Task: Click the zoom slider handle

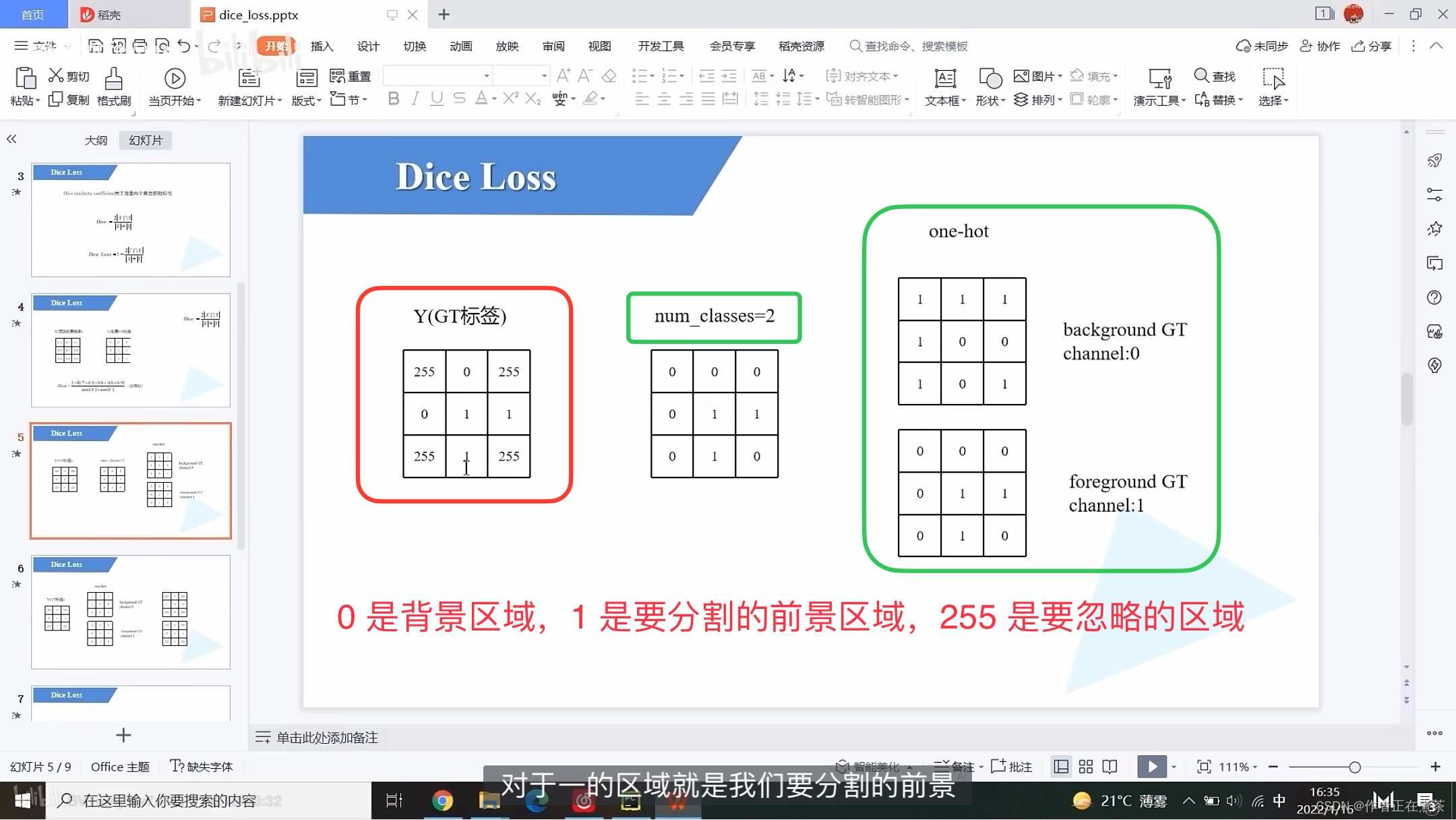Action: coord(1354,767)
